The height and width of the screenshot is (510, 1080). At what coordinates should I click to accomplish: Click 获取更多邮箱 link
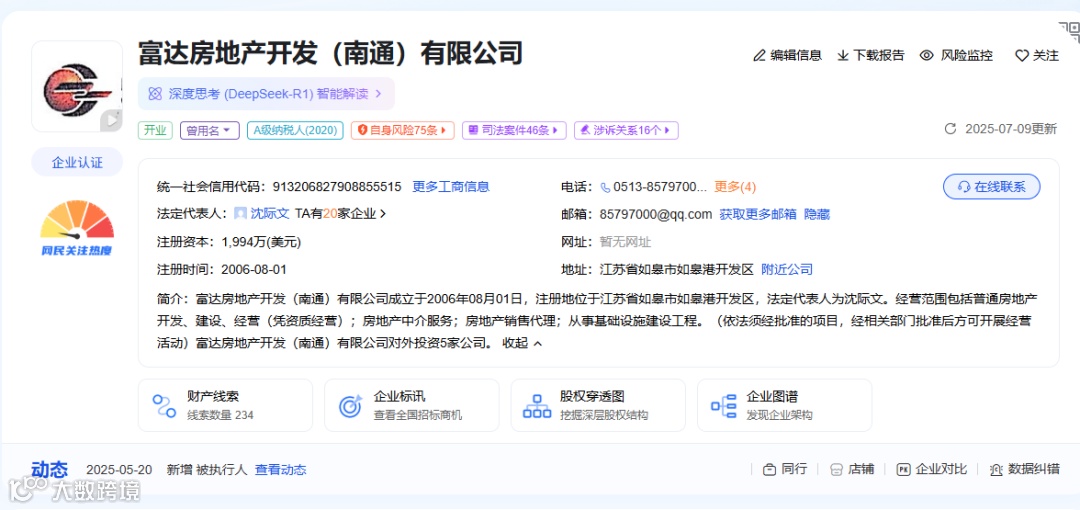758,214
